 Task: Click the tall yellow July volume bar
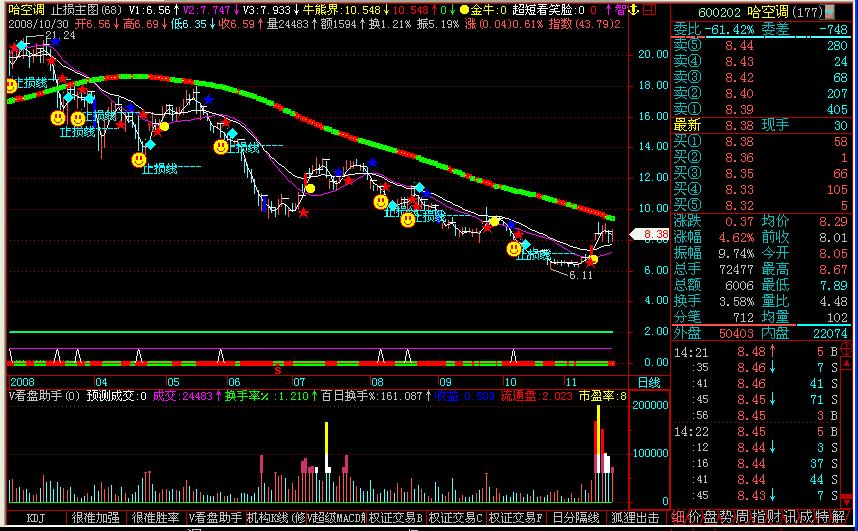[327, 446]
